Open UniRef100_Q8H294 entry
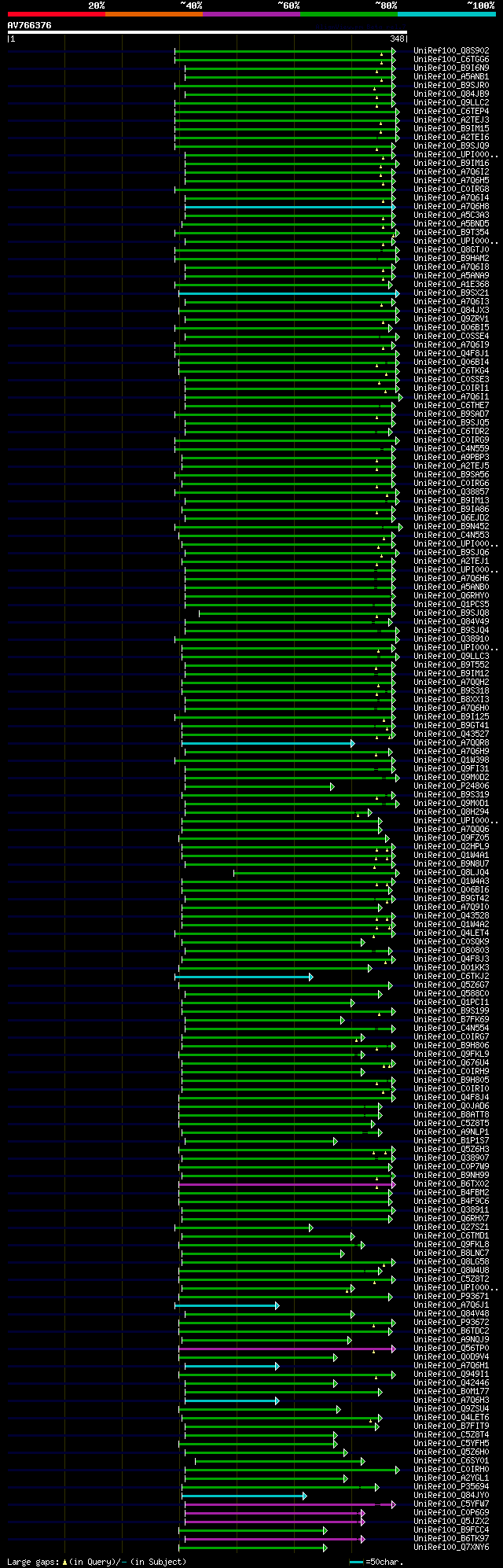503x1568 pixels. (x=451, y=812)
